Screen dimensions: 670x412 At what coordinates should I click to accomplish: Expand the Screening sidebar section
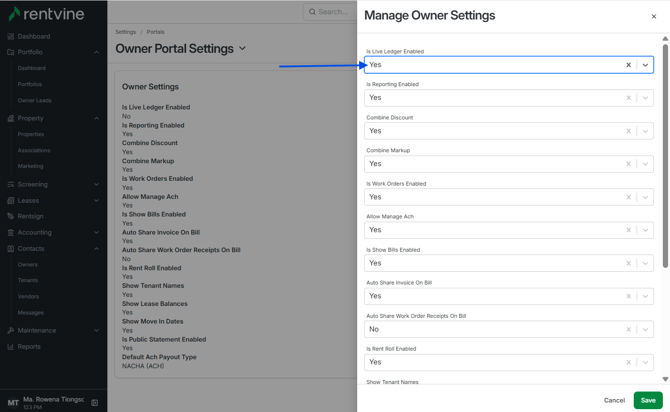[x=97, y=185]
